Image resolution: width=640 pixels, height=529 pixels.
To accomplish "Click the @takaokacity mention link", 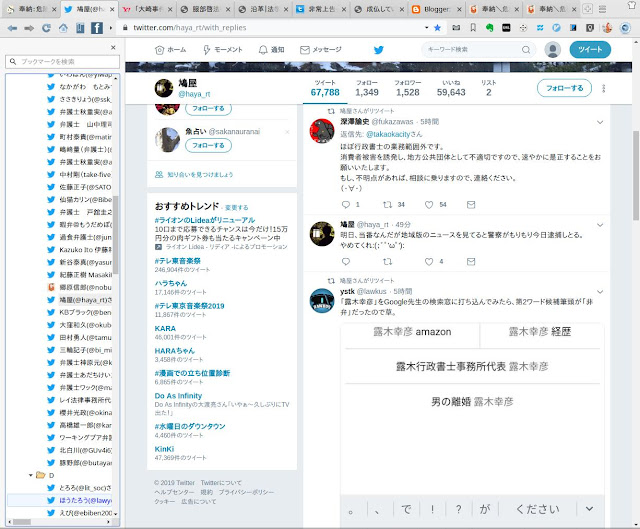I will [388, 134].
